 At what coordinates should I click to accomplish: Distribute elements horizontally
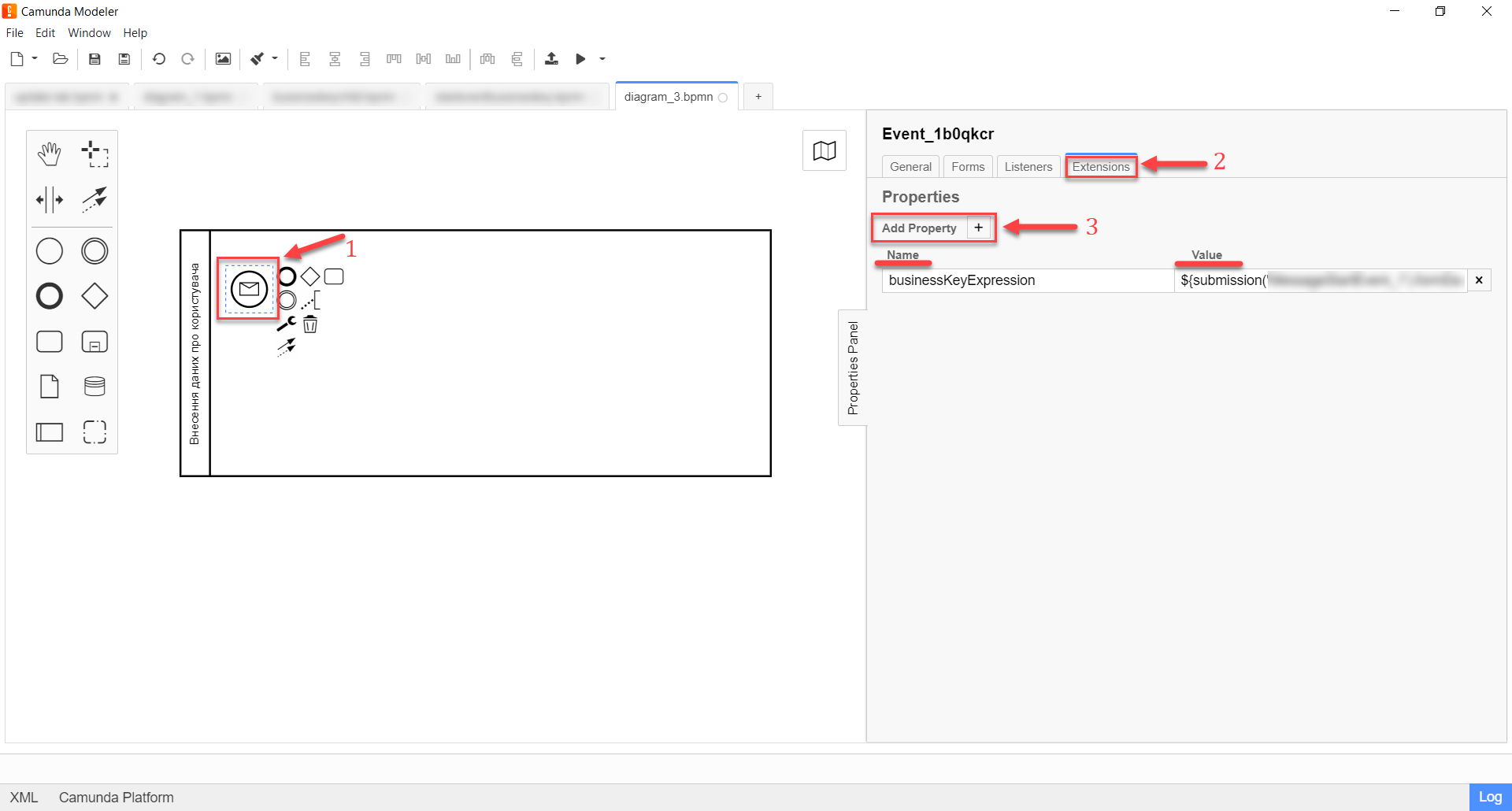click(x=487, y=59)
